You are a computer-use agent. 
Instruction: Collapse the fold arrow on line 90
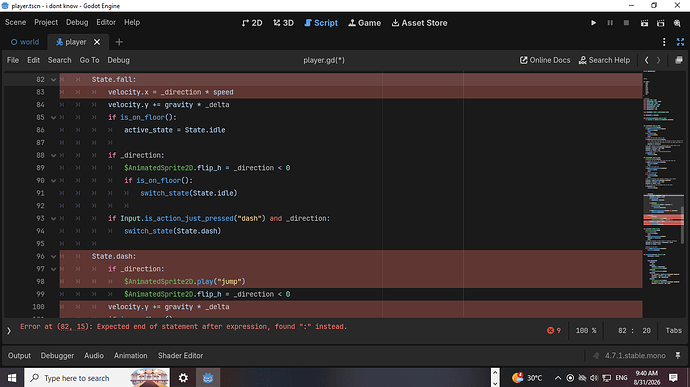click(53, 181)
